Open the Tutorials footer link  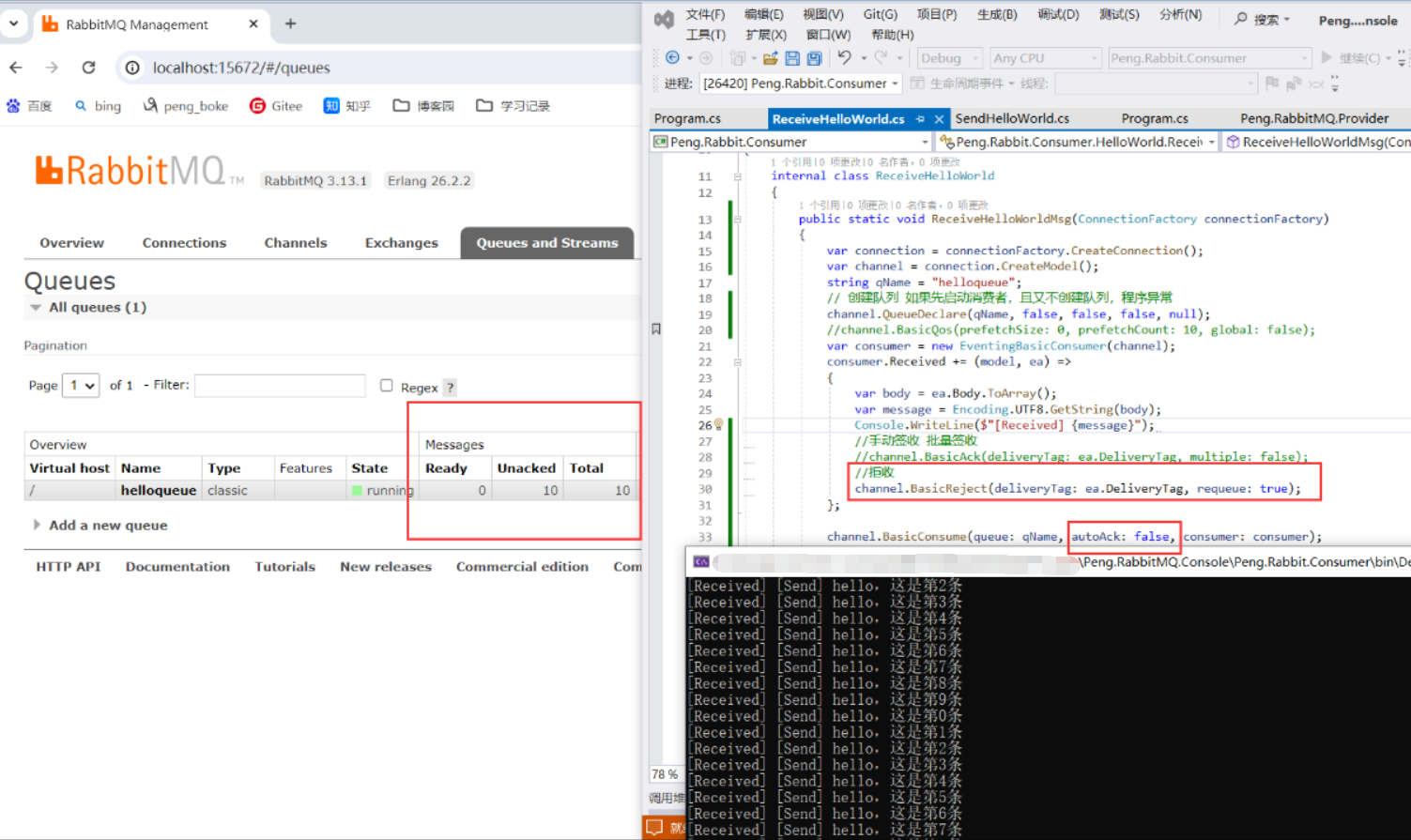point(284,566)
